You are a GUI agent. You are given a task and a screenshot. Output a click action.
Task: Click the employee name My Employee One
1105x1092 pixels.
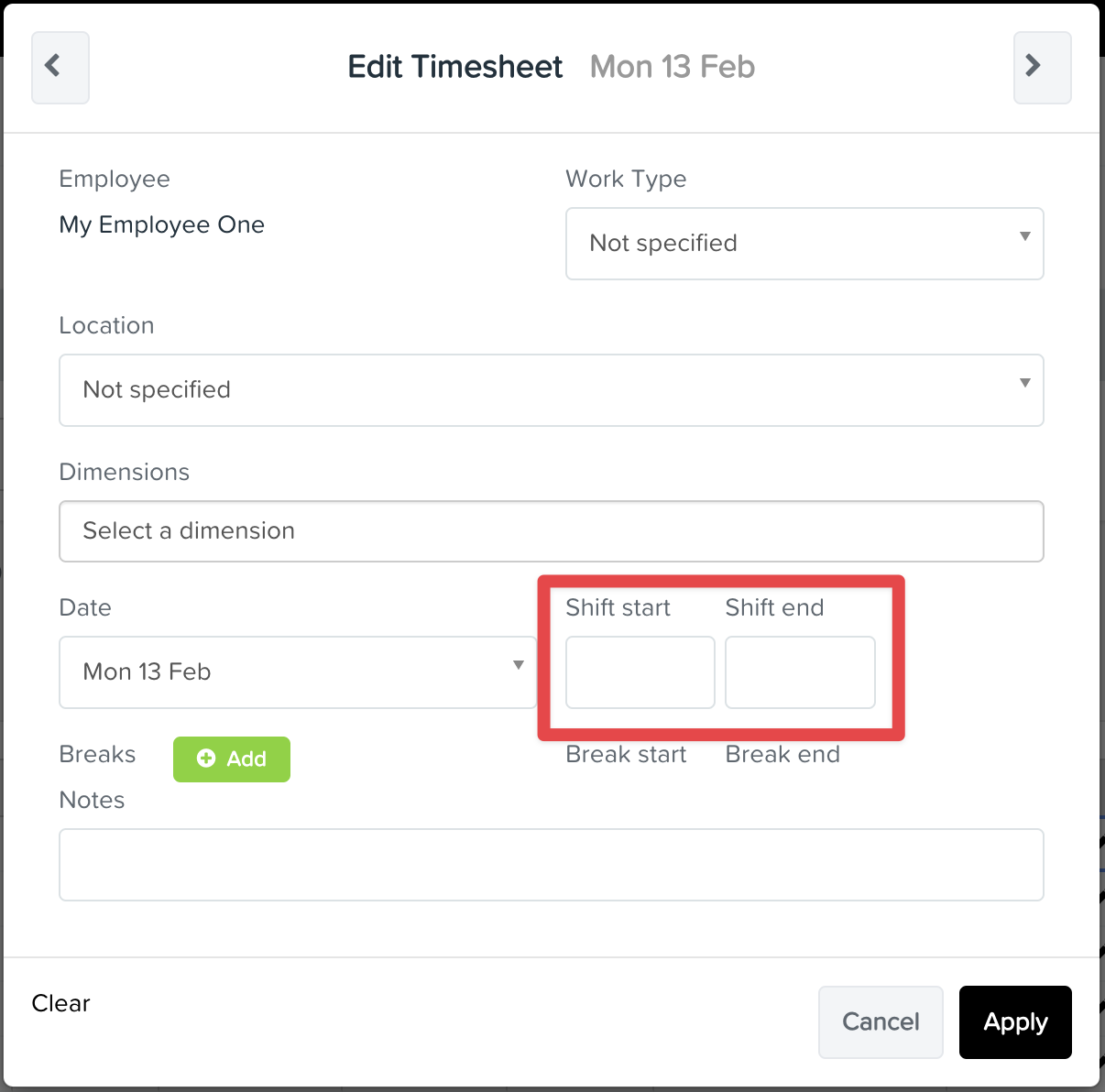click(x=161, y=224)
